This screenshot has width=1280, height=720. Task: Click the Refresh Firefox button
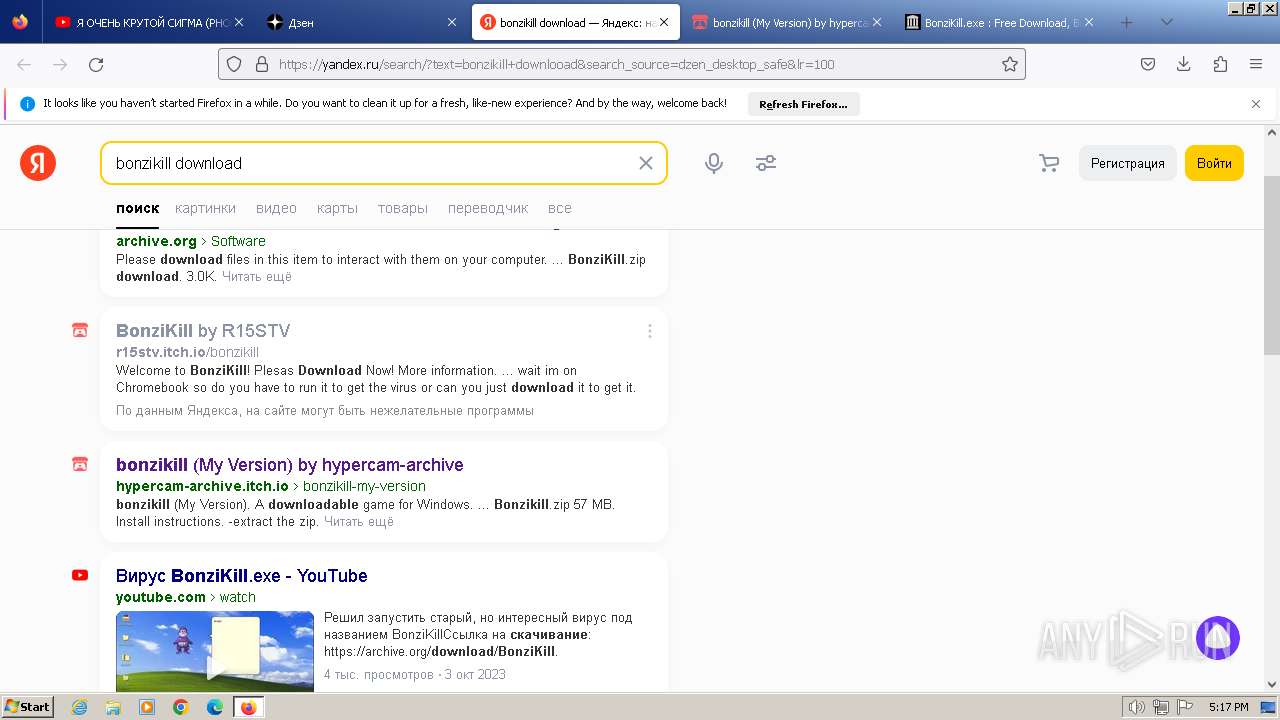click(x=803, y=104)
